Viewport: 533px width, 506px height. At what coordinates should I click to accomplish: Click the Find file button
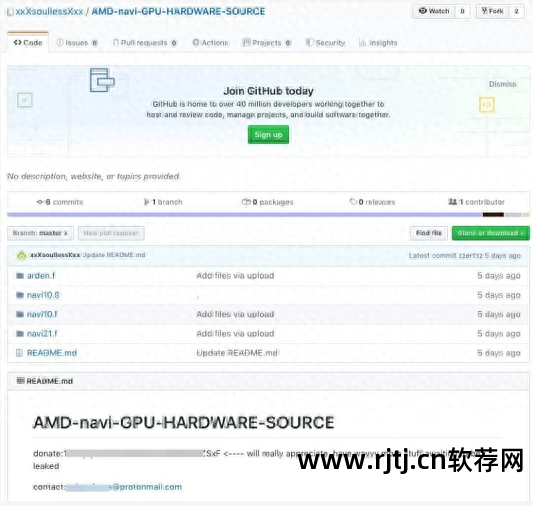(429, 233)
